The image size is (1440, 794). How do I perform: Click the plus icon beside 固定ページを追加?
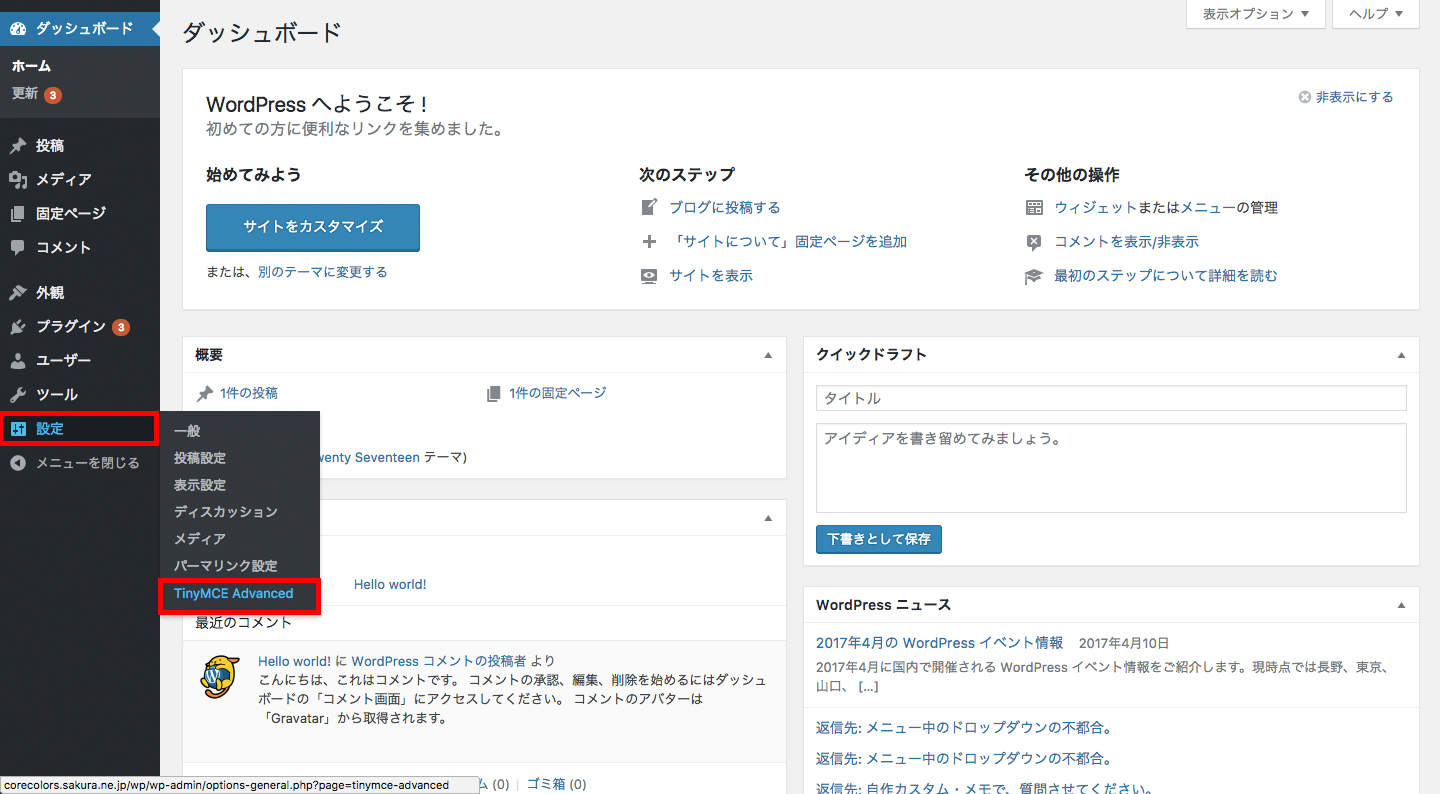tap(650, 242)
